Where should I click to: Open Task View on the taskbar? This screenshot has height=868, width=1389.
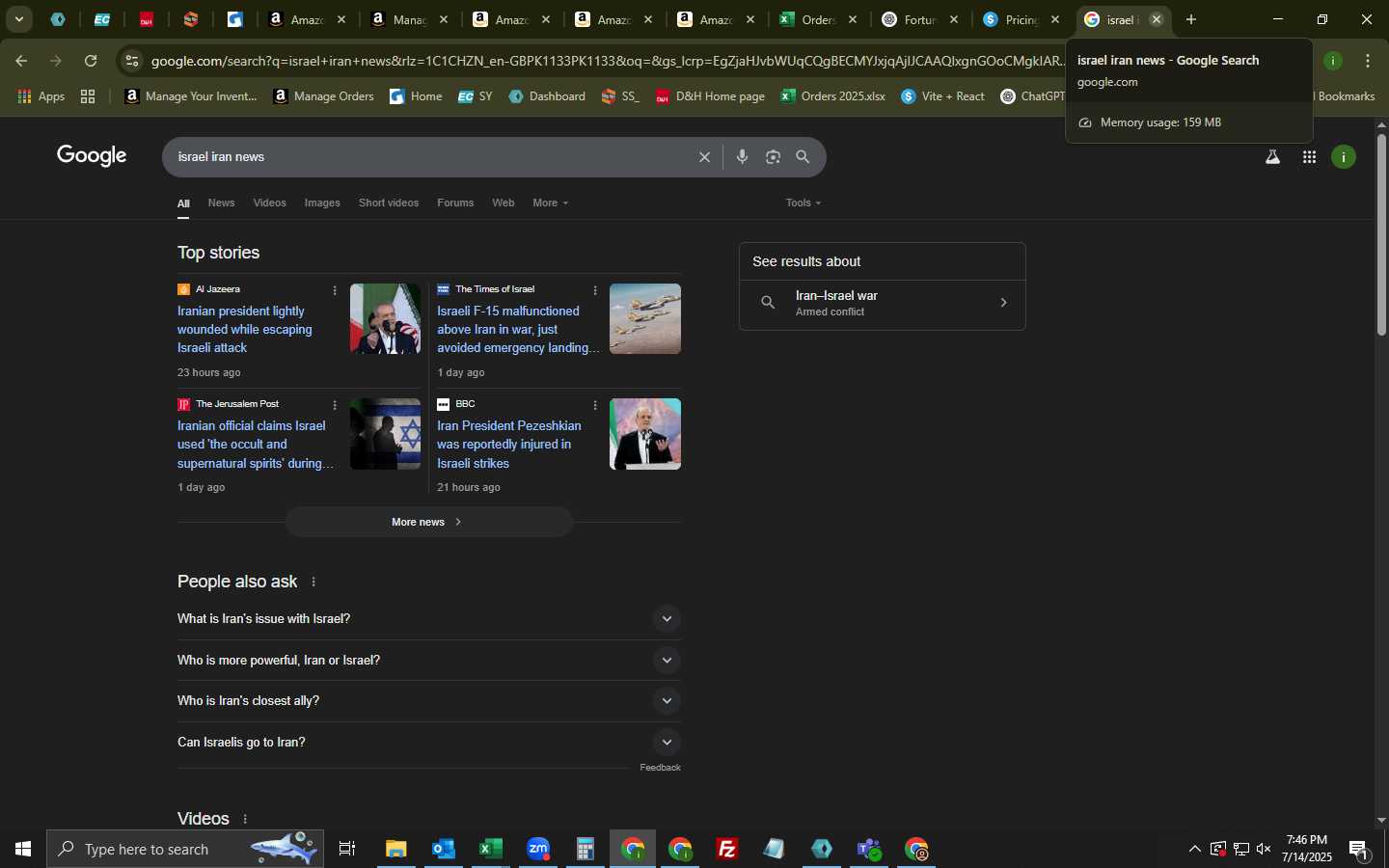click(347, 849)
